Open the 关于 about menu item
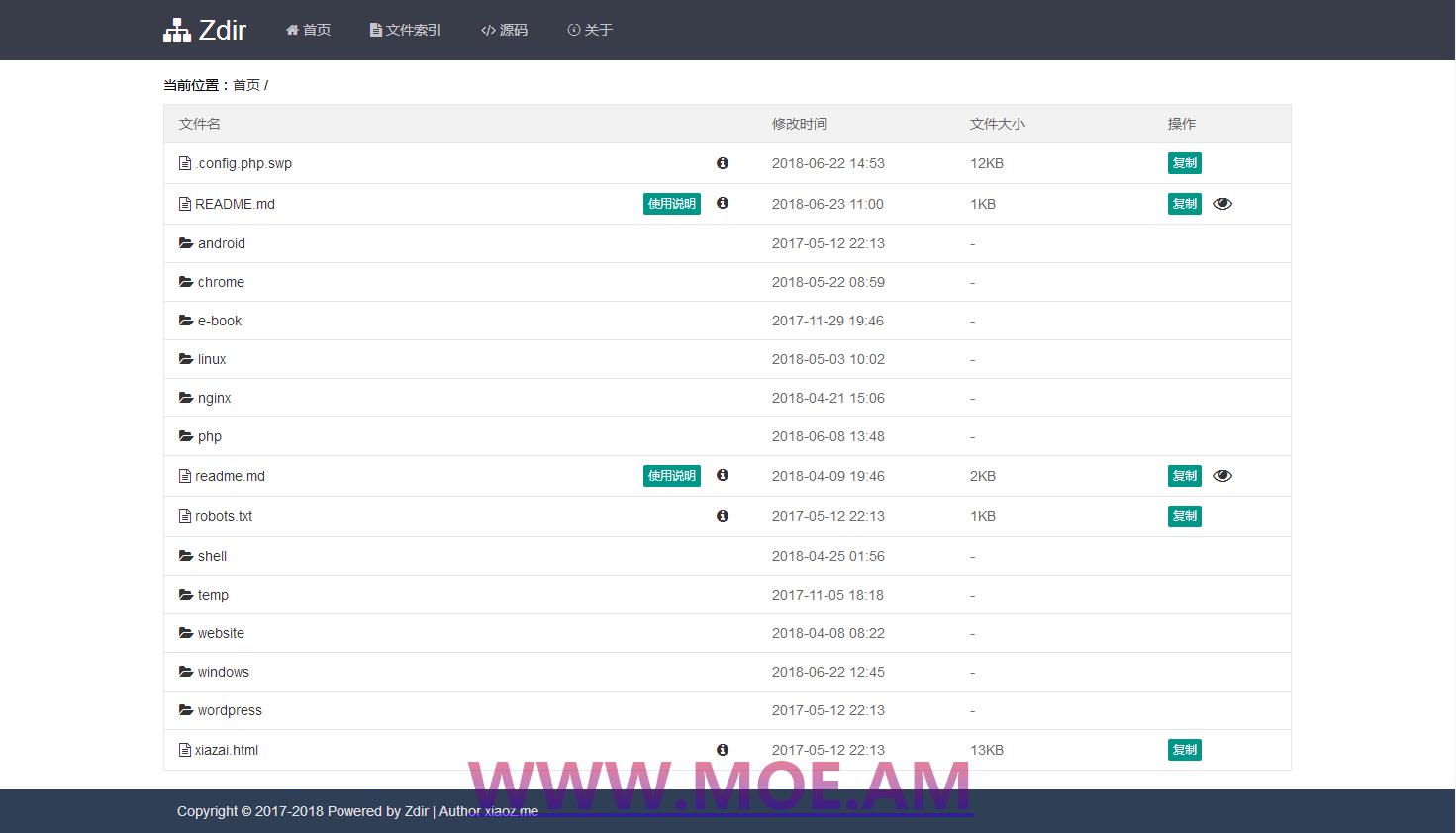Viewport: 1456px width, 833px height. point(590,31)
